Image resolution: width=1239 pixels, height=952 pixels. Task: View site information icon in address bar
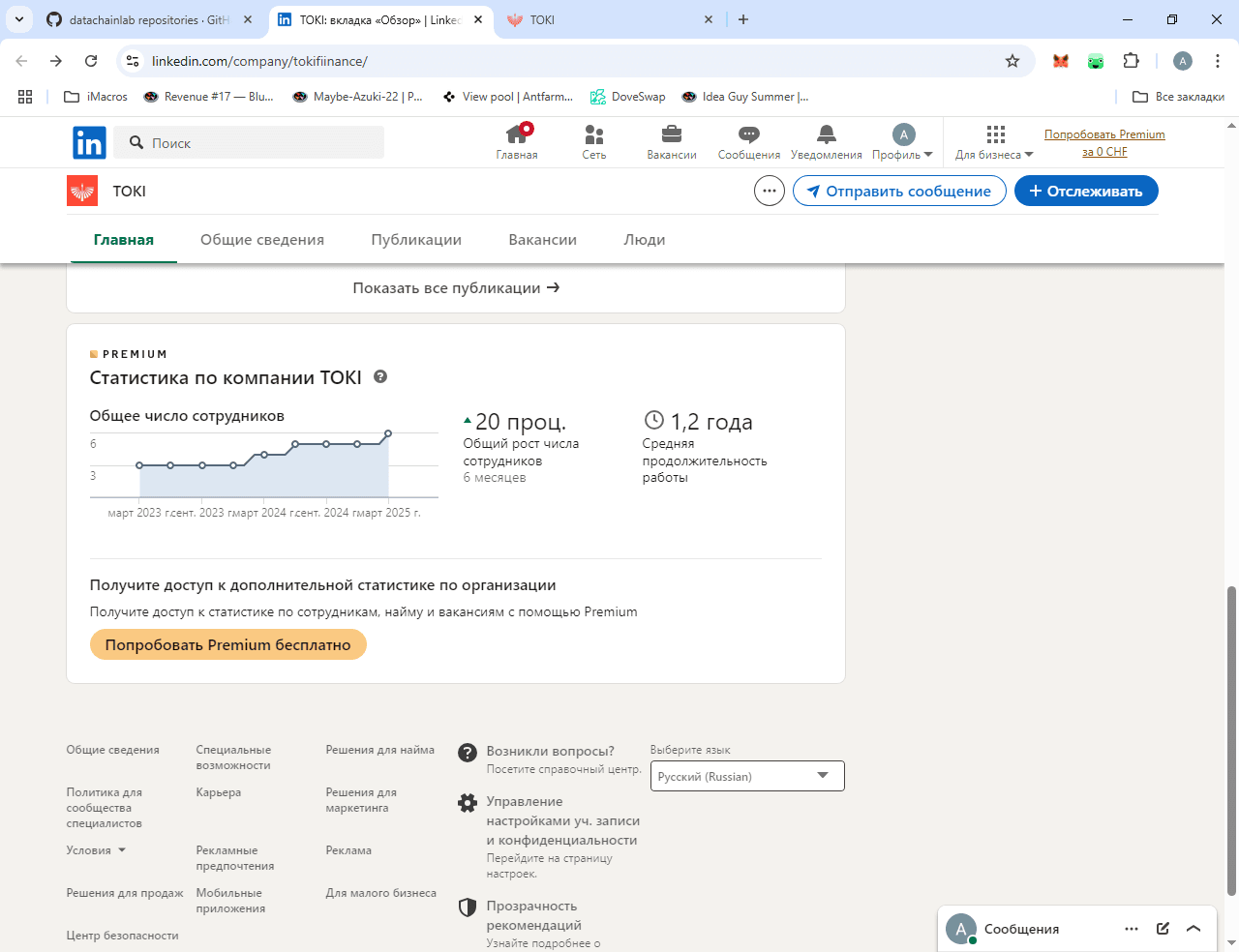click(x=133, y=61)
